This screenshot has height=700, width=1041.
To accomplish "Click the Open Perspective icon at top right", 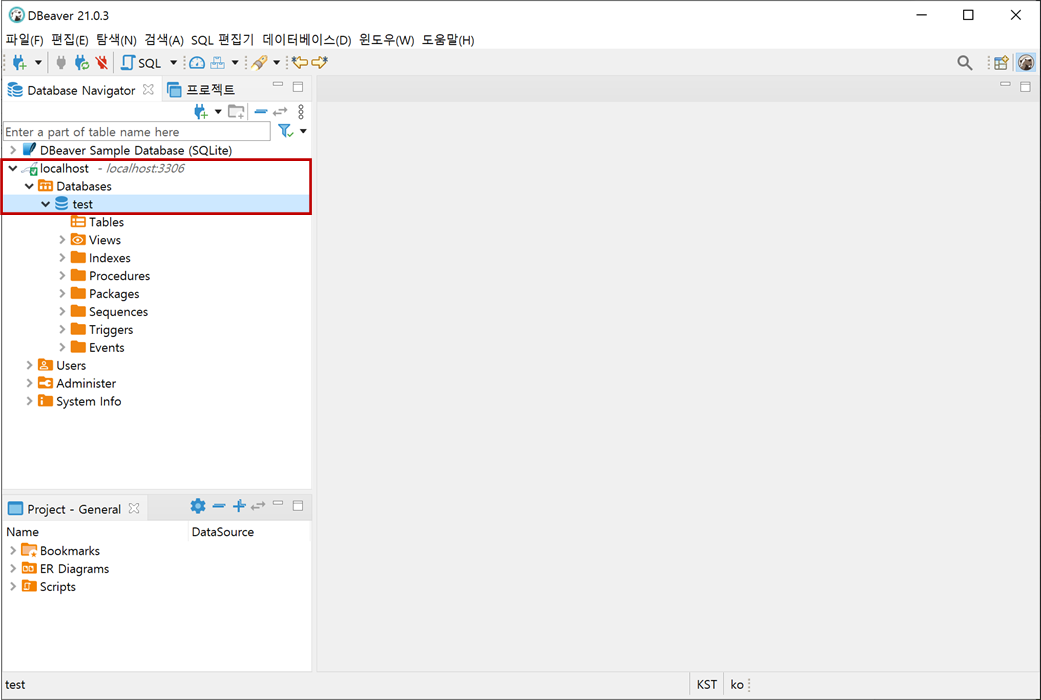I will click(x=1001, y=62).
